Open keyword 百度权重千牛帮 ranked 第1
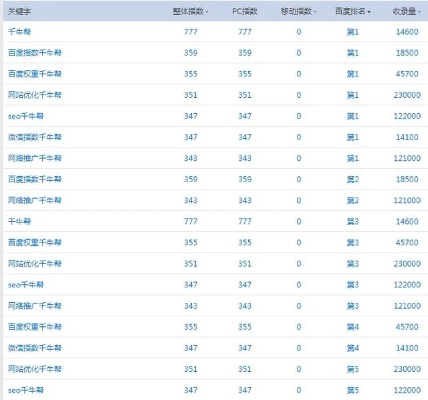 tap(35, 74)
